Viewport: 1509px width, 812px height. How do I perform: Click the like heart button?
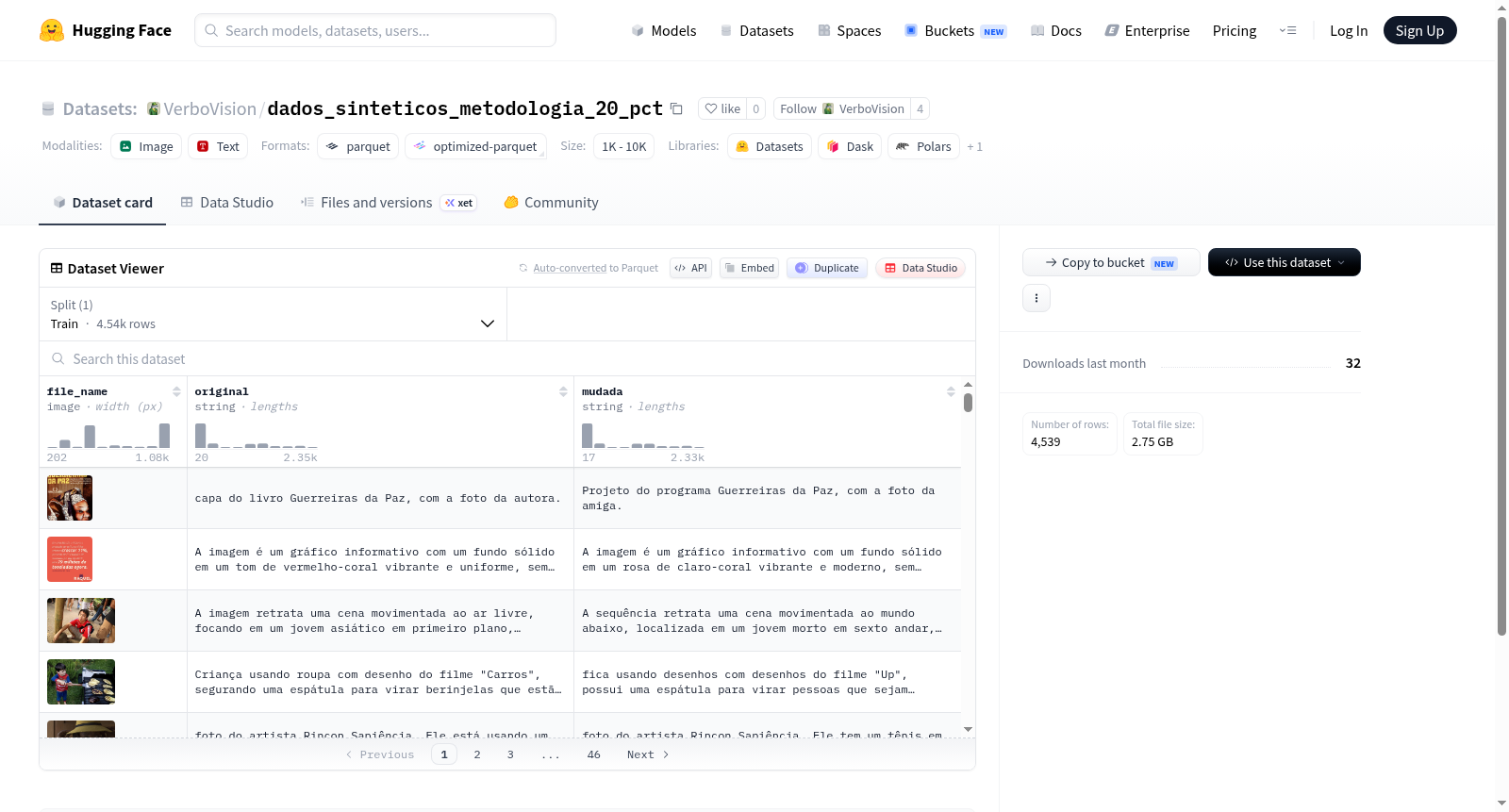[x=722, y=108]
